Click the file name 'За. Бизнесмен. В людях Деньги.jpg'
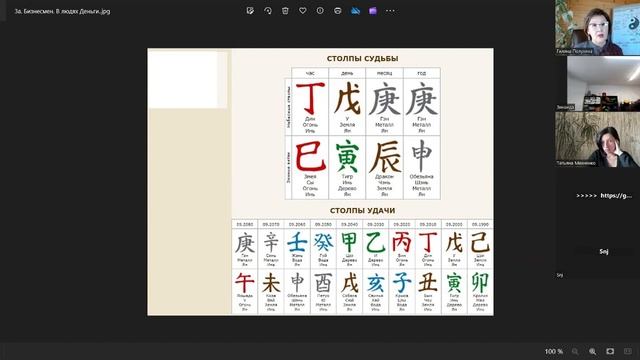This screenshot has height=360, width=640. click(62, 11)
